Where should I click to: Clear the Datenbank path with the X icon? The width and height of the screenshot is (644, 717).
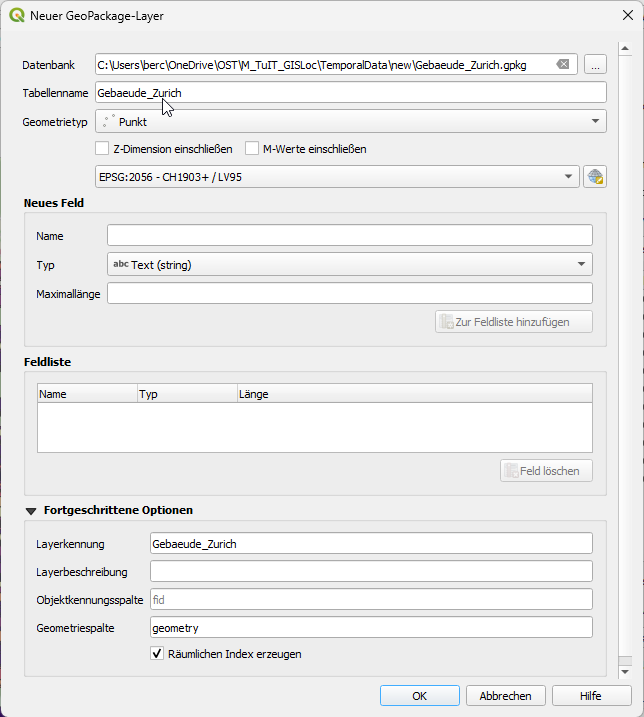point(563,64)
